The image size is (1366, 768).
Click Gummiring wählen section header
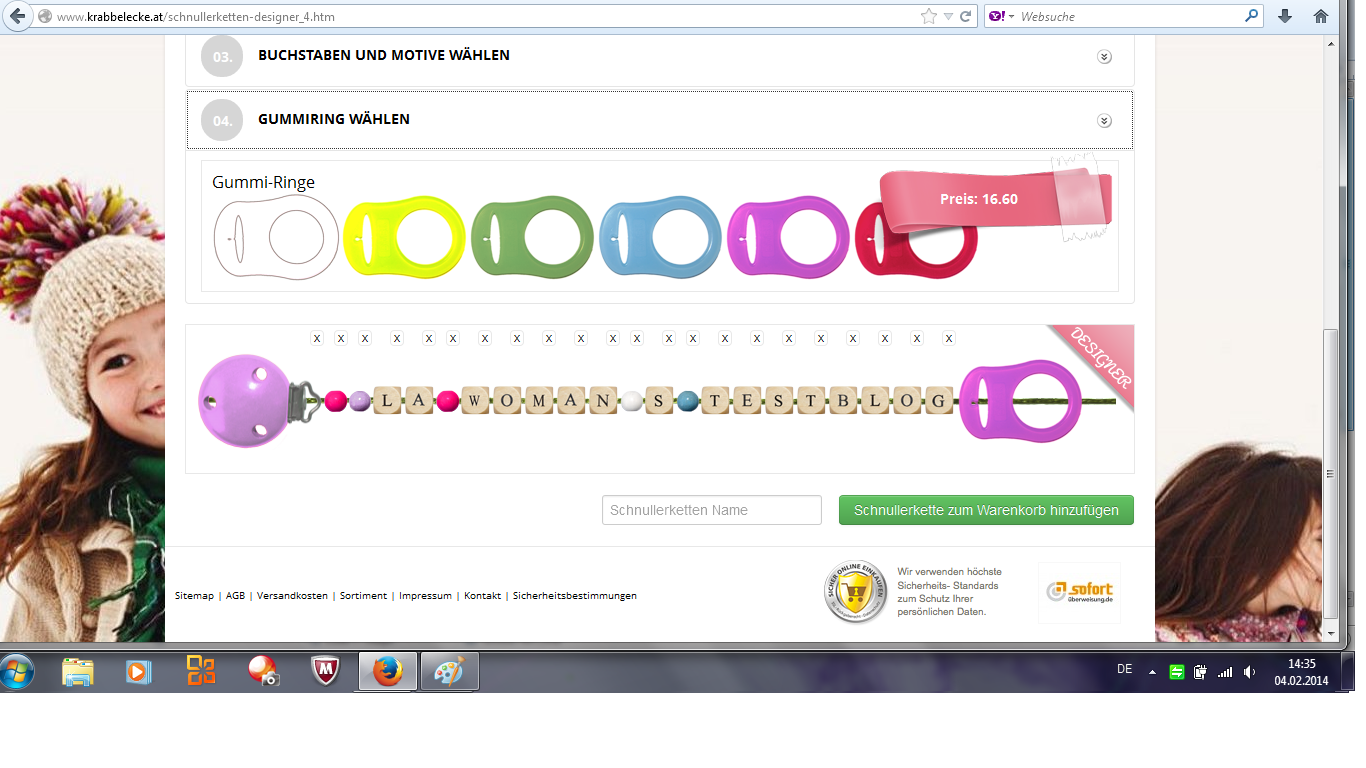[x=660, y=120]
